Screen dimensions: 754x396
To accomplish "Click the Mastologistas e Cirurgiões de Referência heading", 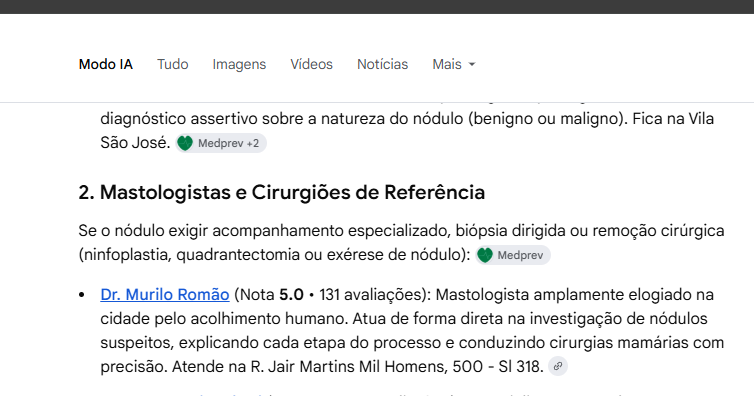I will pos(282,192).
